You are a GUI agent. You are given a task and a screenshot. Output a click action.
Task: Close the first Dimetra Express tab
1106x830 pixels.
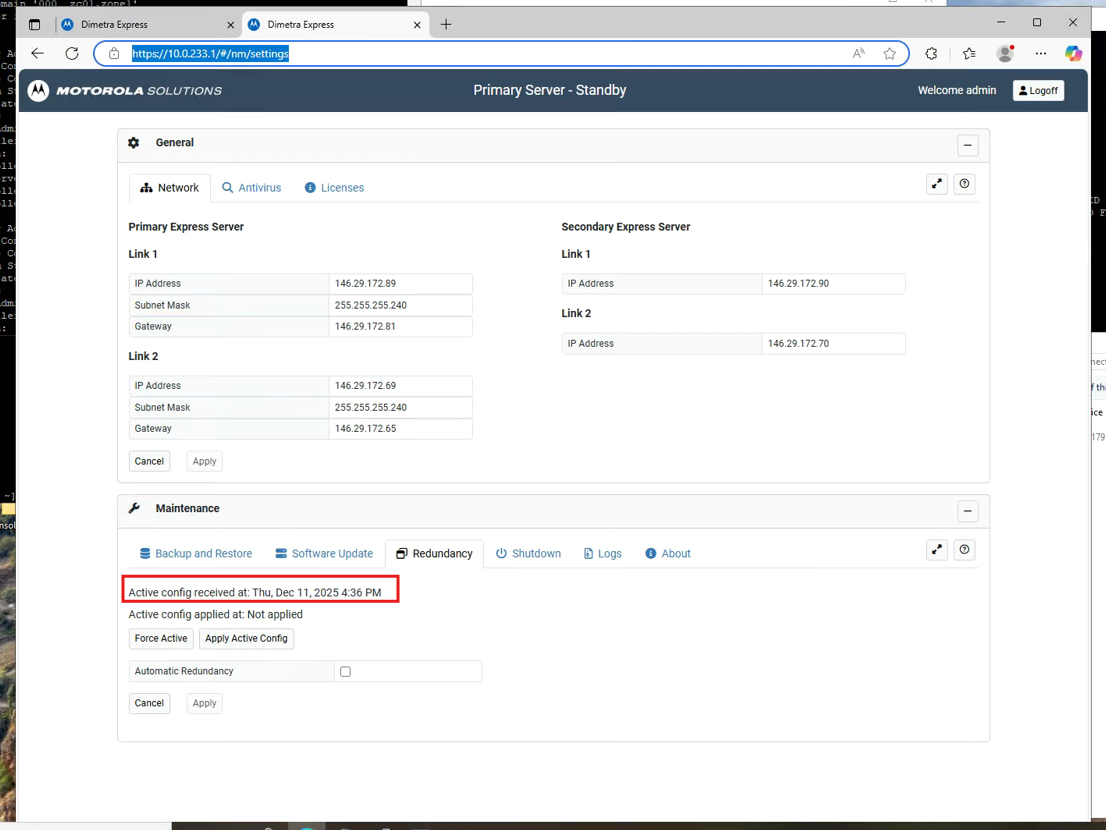tap(231, 25)
